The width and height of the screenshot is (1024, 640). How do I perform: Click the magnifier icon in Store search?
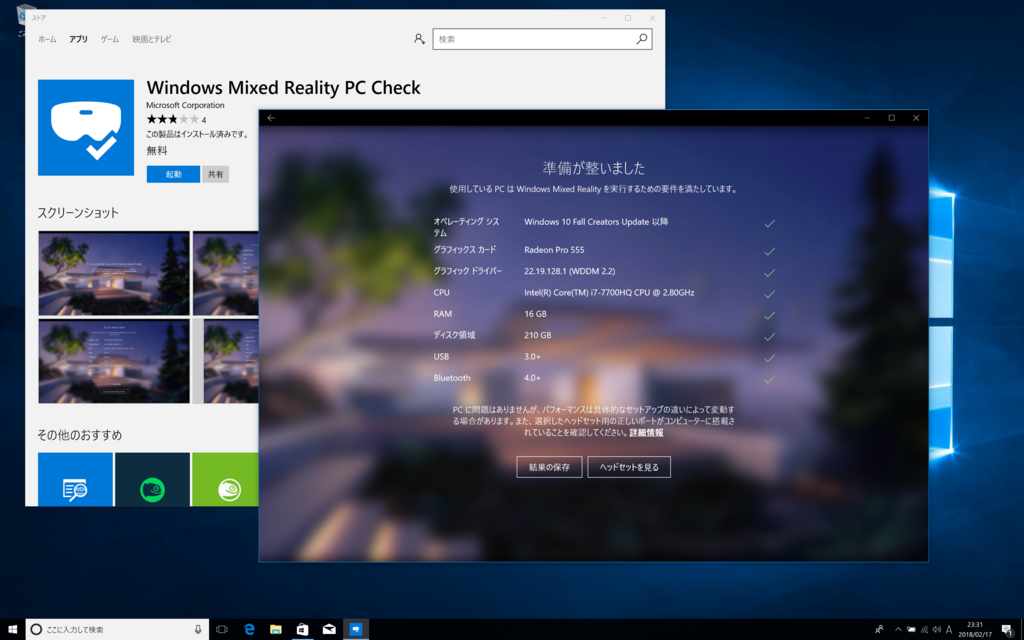(642, 39)
